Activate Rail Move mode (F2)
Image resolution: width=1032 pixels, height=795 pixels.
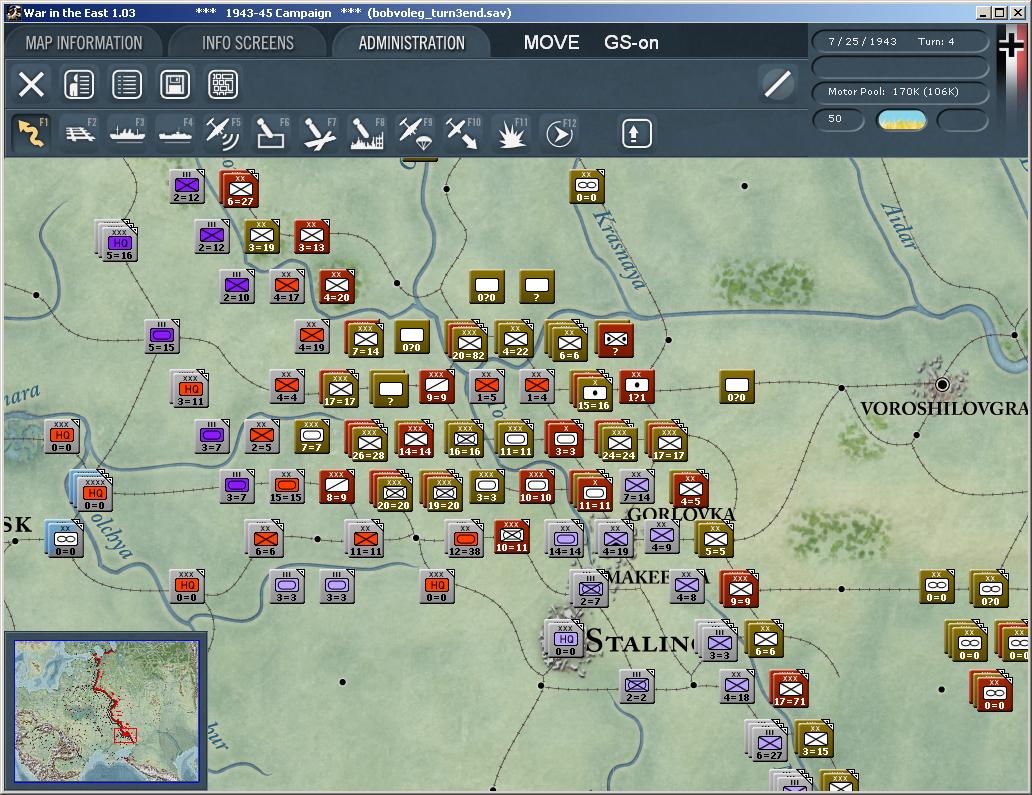point(80,133)
